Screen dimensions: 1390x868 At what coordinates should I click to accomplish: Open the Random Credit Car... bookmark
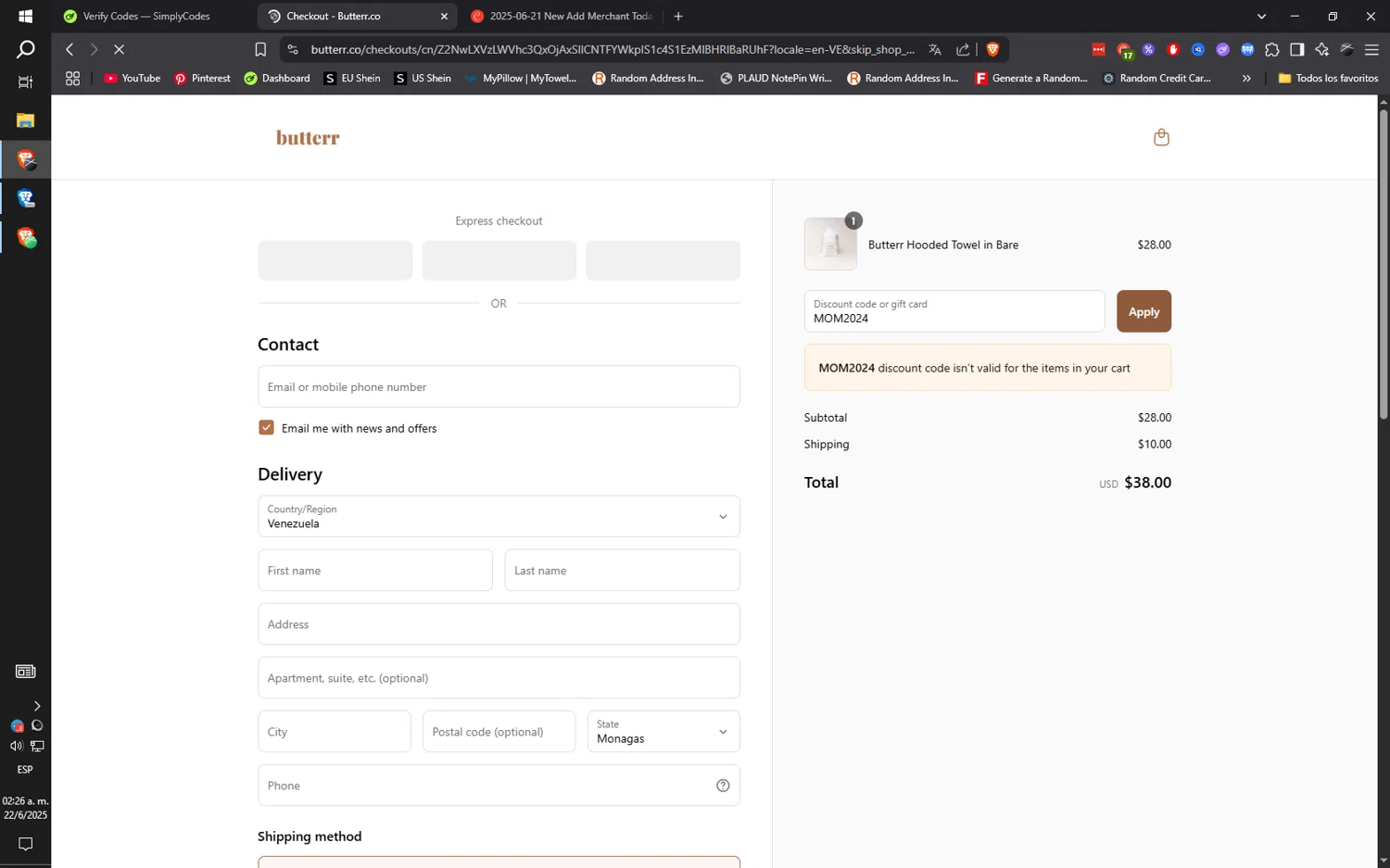pyautogui.click(x=1156, y=79)
